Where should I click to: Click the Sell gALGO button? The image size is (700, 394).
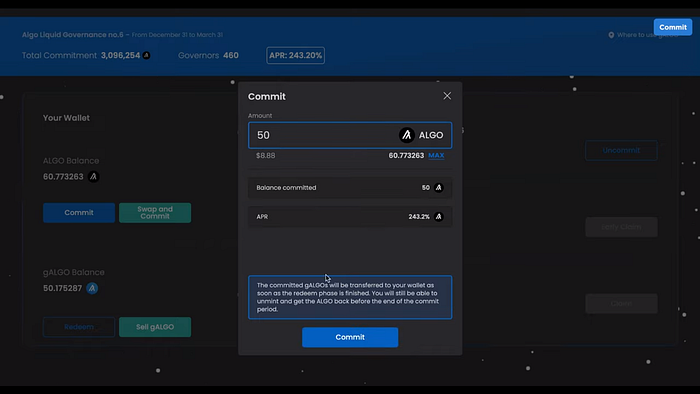pos(155,327)
